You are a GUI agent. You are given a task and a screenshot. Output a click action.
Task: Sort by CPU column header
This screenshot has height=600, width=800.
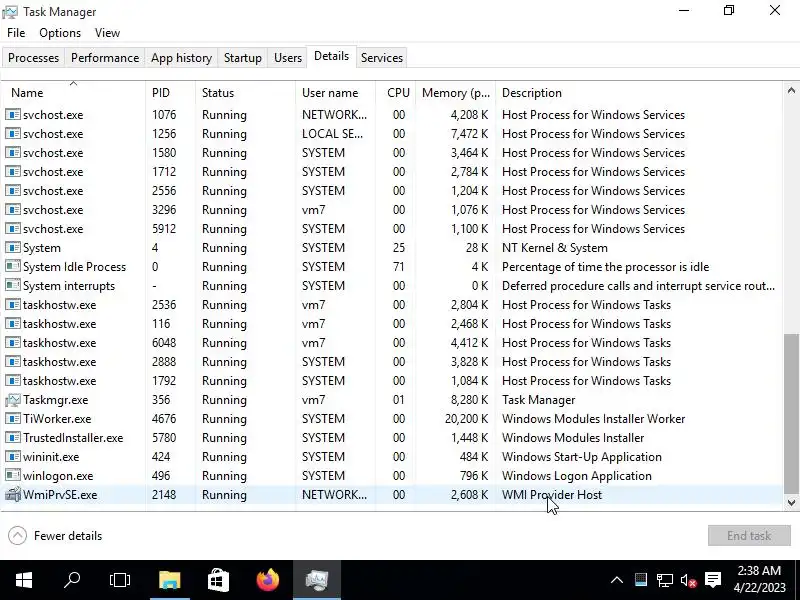coord(396,93)
